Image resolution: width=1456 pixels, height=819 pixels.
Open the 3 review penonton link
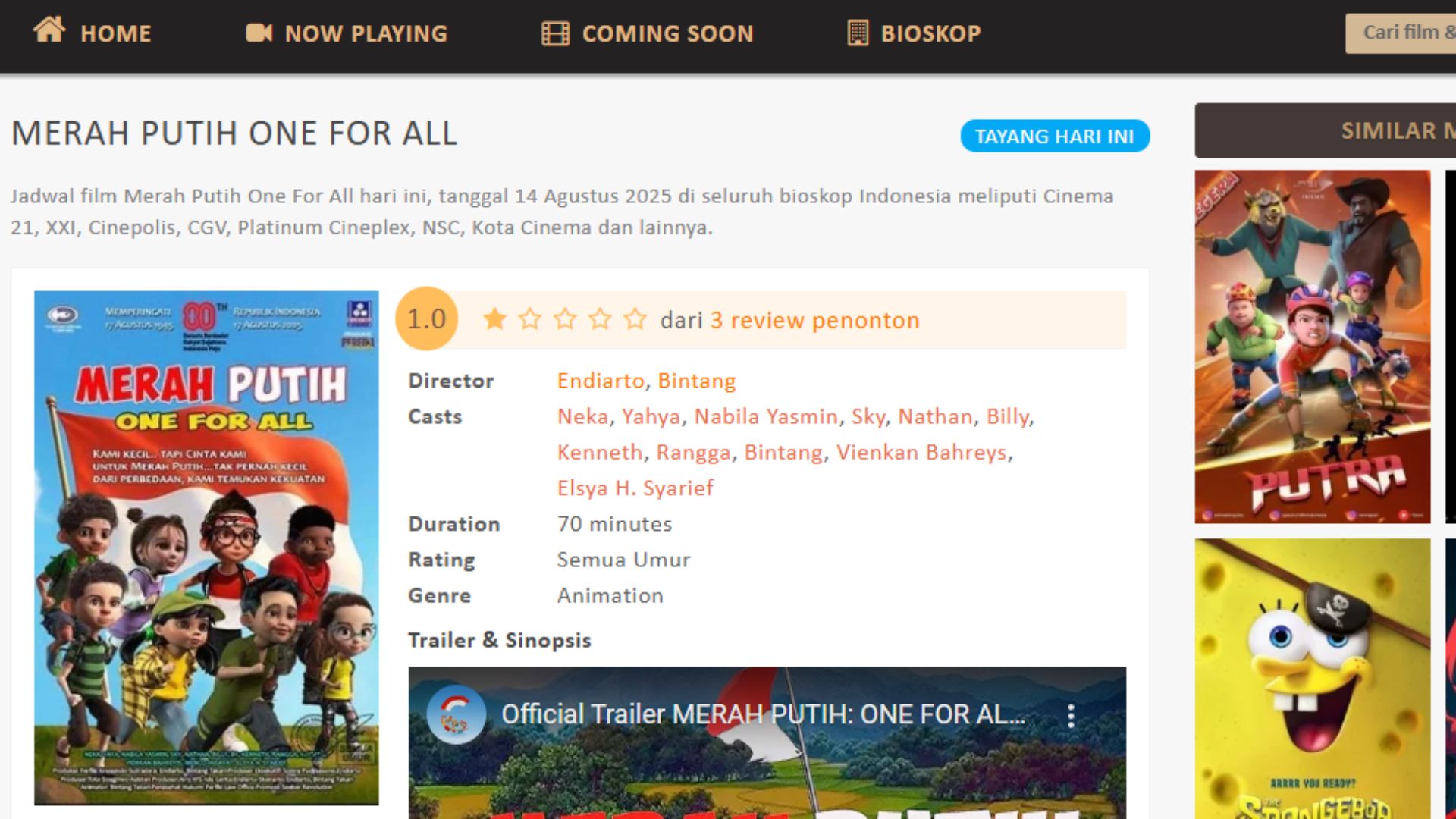pos(814,320)
